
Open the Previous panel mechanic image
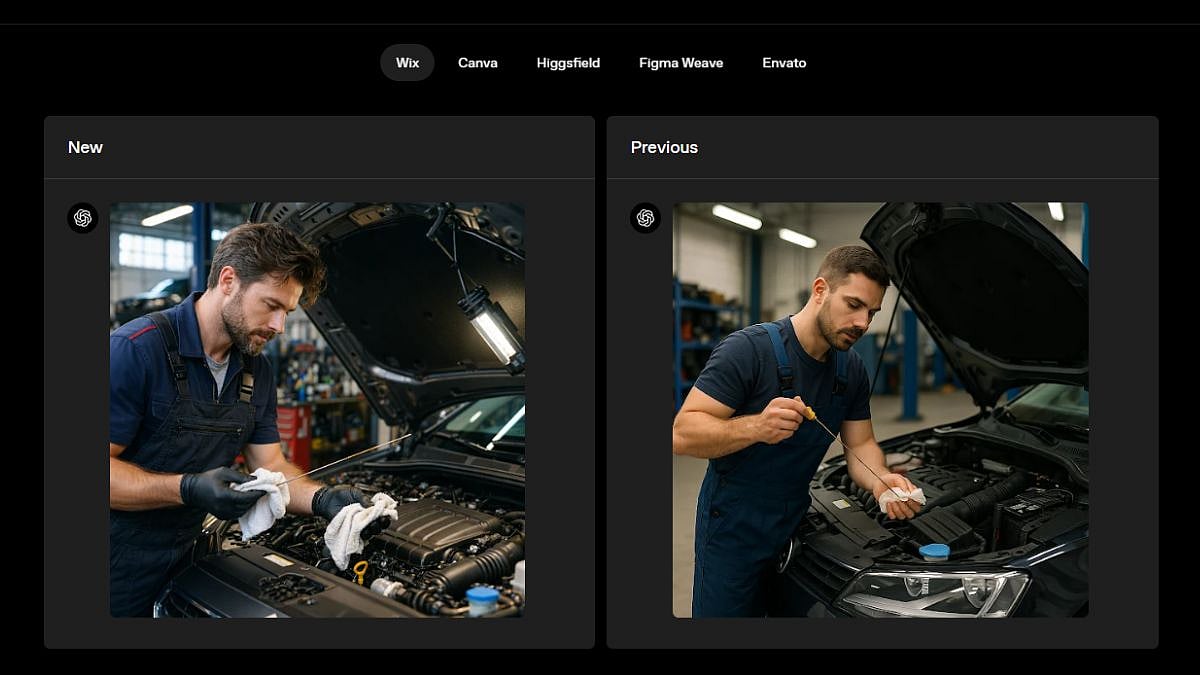pos(880,410)
